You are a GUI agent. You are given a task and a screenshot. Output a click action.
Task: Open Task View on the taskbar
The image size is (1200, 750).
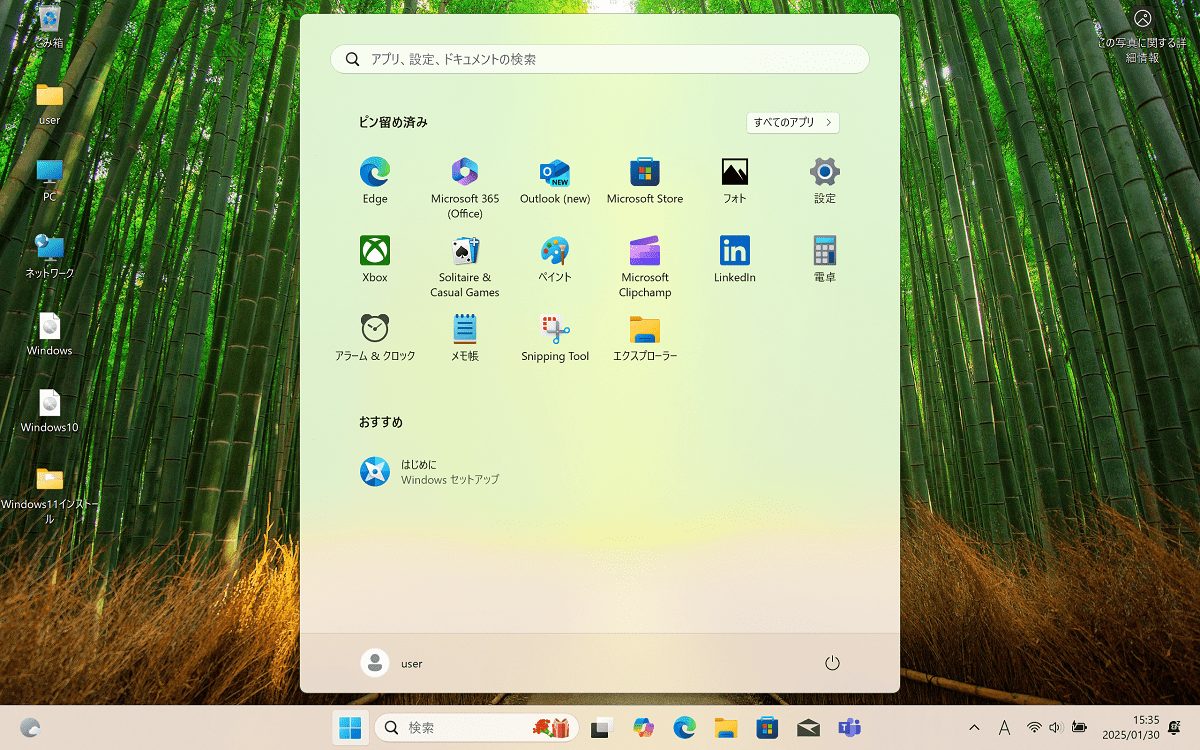pyautogui.click(x=601, y=728)
